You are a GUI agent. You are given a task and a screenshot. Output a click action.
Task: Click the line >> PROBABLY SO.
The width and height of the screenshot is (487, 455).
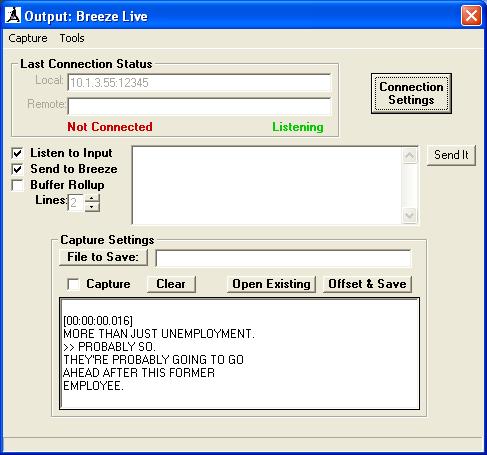click(109, 347)
